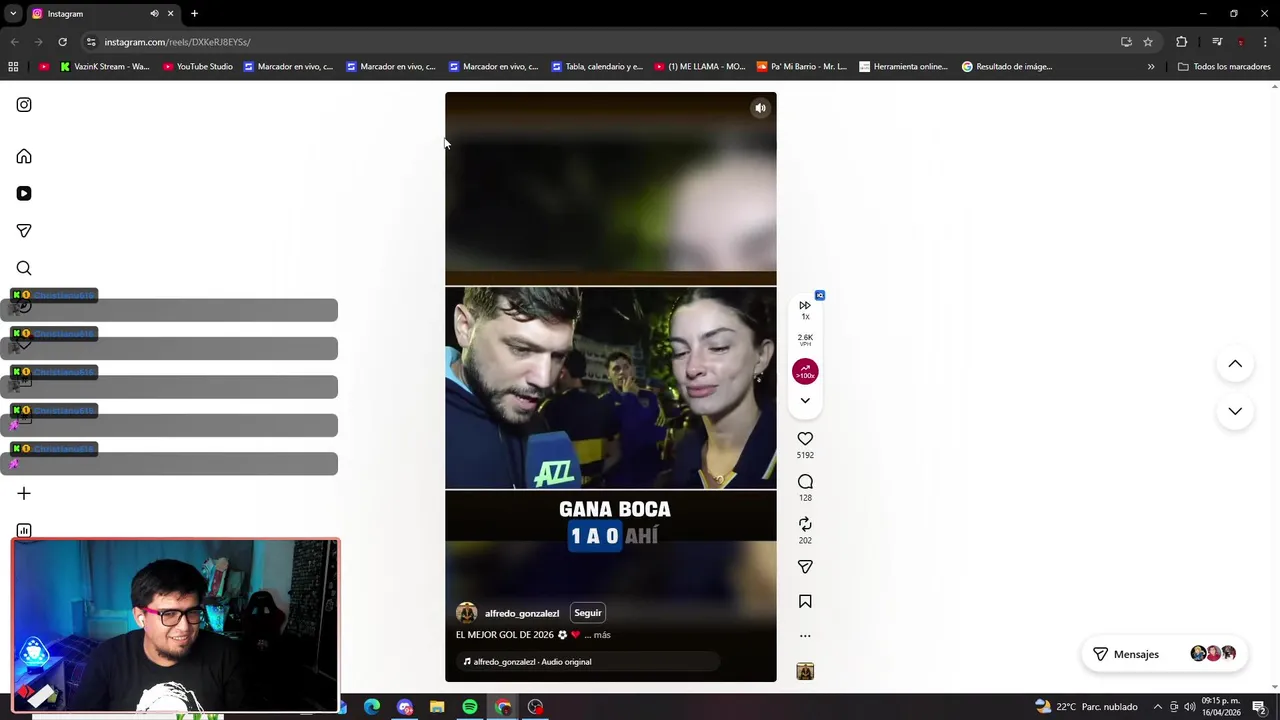This screenshot has width=1280, height=720.
Task: Pause the reel by clicking the video
Action: coord(610,387)
